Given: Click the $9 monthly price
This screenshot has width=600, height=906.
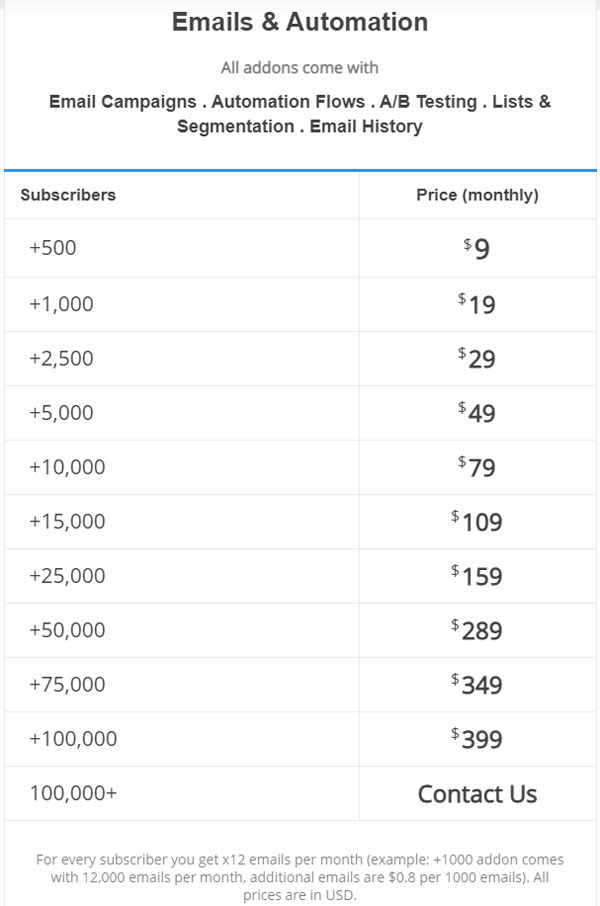Looking at the screenshot, I should (476, 248).
